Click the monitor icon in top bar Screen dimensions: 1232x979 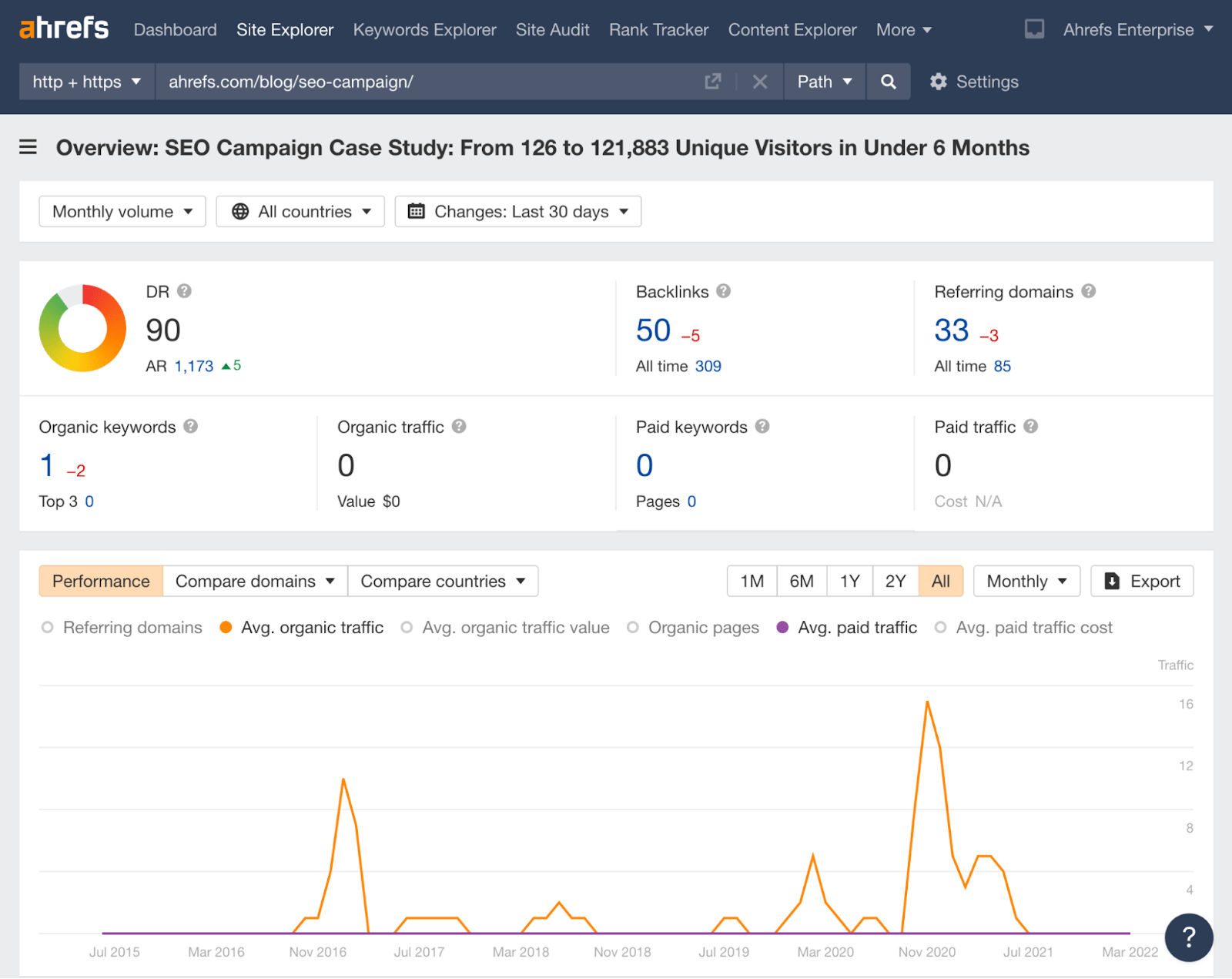click(x=1034, y=30)
